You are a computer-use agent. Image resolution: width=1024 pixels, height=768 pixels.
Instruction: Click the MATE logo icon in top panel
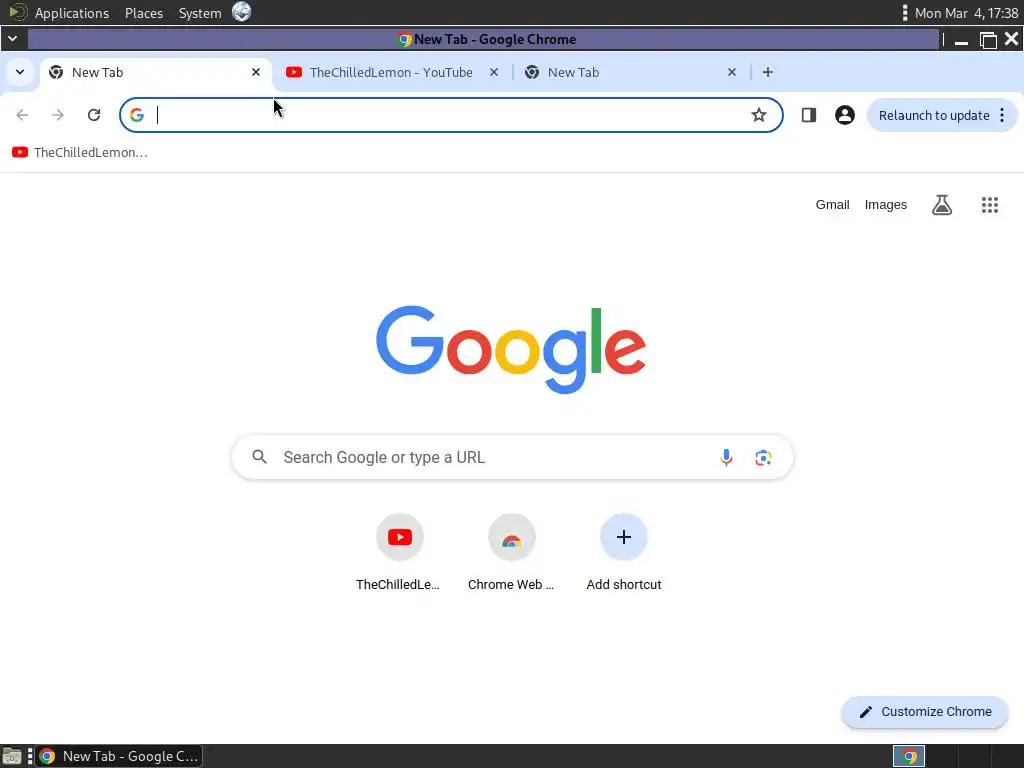click(18, 12)
